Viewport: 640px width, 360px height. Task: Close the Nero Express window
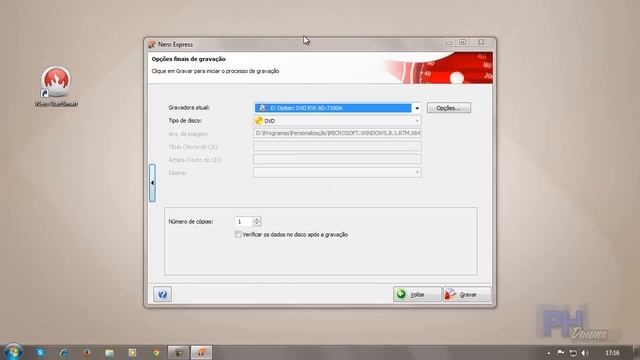pyautogui.click(x=481, y=42)
